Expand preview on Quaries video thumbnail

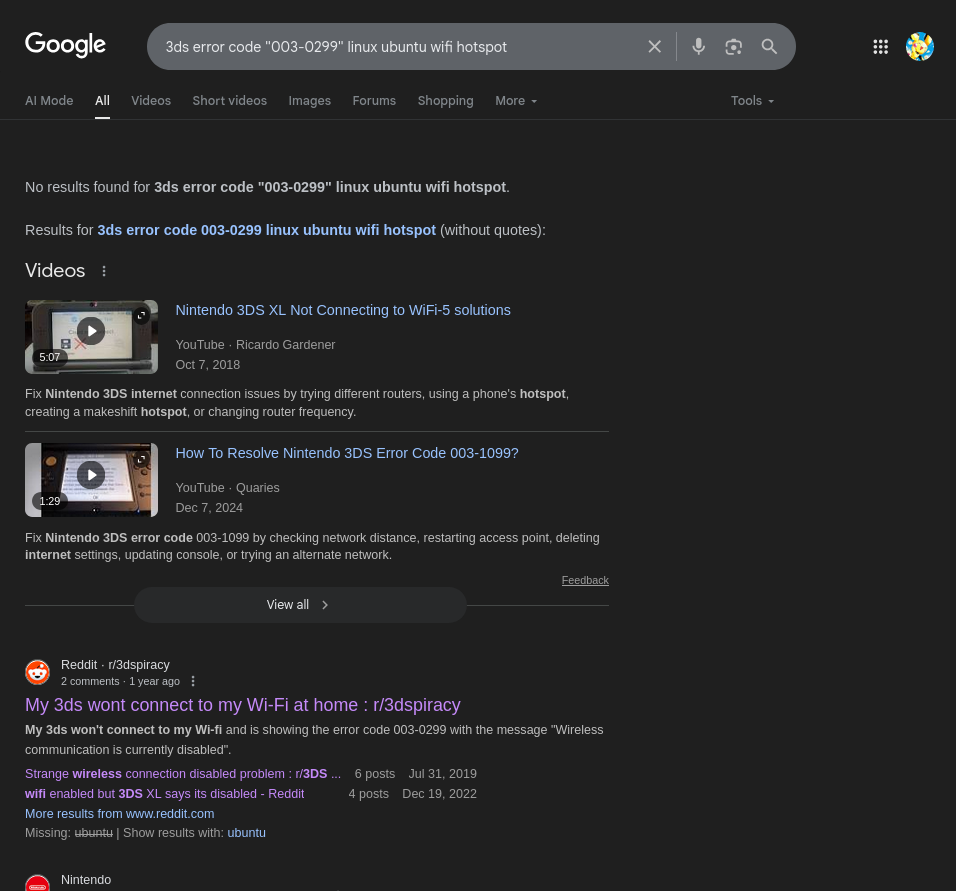coord(141,459)
